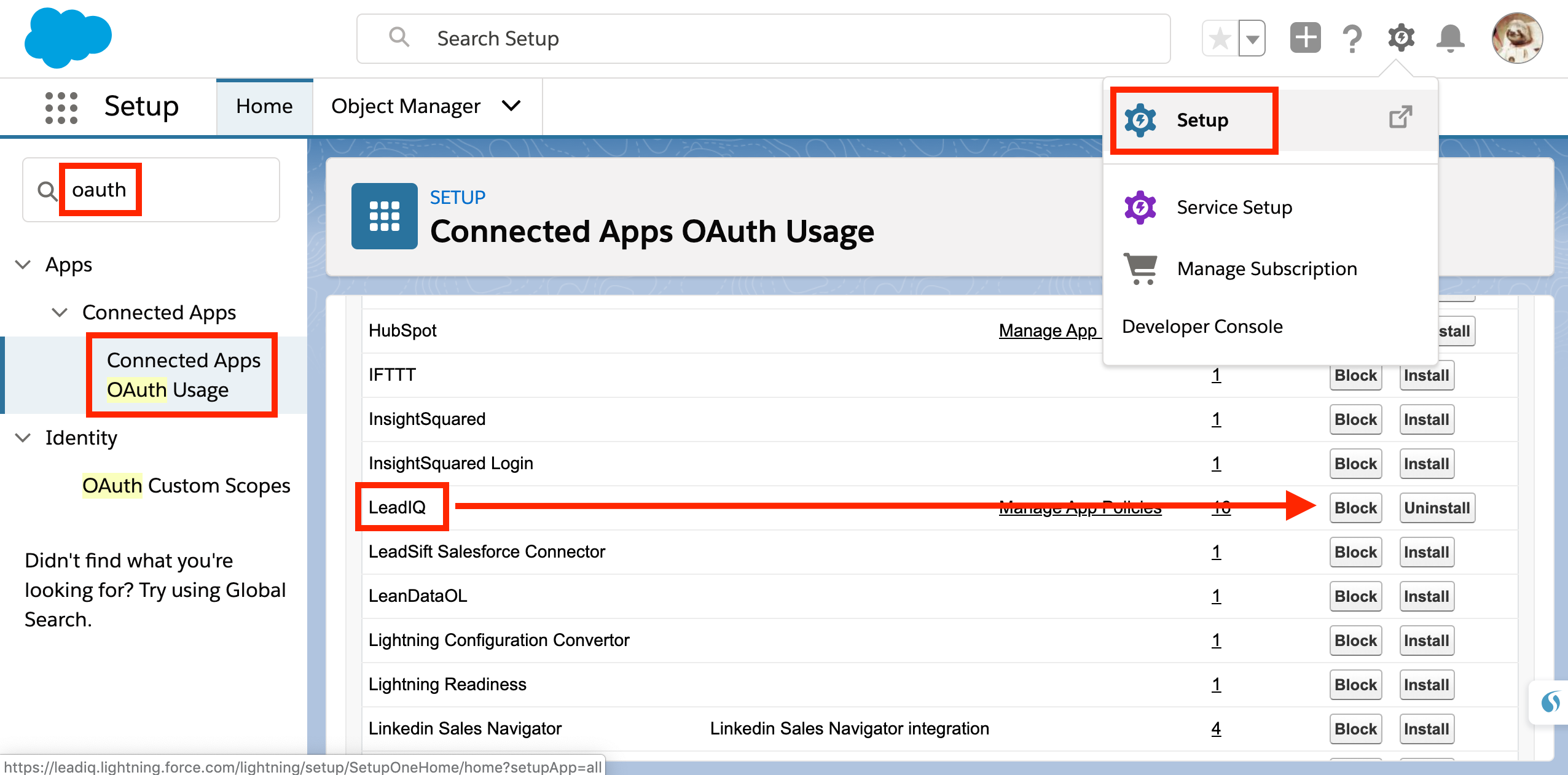Image resolution: width=1568 pixels, height=775 pixels.
Task: Open the Object Manager tab
Action: (406, 106)
